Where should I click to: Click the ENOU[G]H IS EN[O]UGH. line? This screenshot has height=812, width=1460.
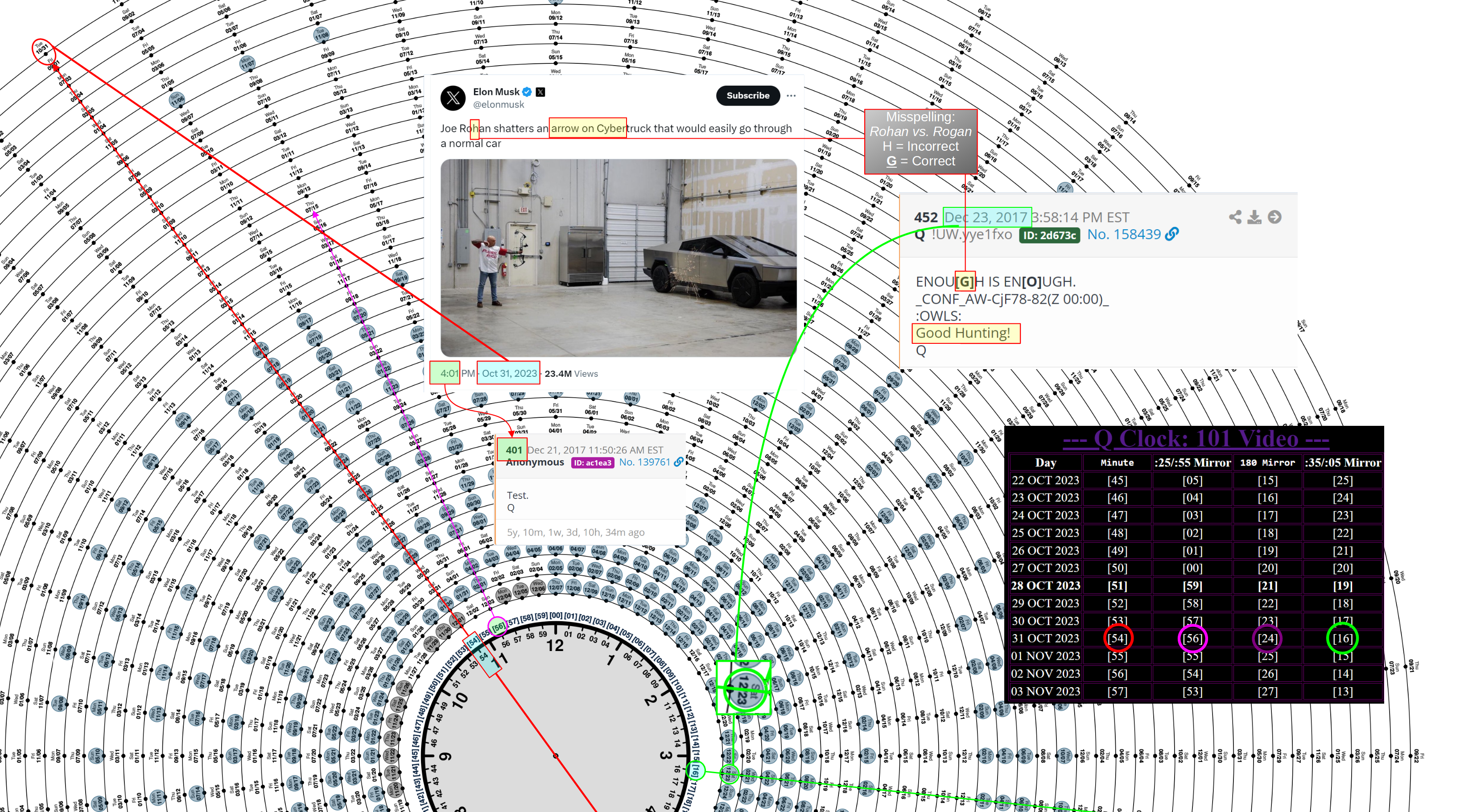pyautogui.click(x=995, y=282)
